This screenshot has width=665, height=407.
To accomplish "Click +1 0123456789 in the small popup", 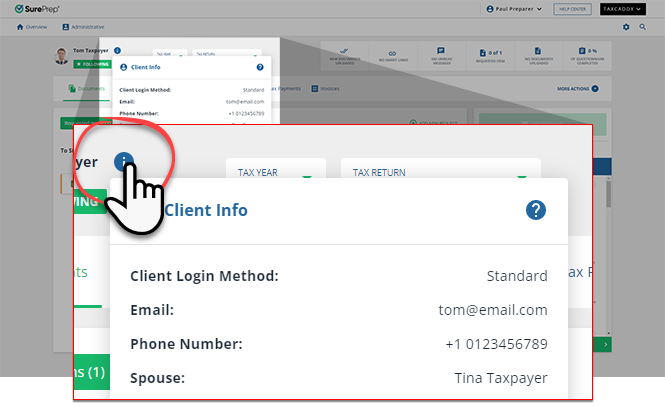I will [246, 114].
